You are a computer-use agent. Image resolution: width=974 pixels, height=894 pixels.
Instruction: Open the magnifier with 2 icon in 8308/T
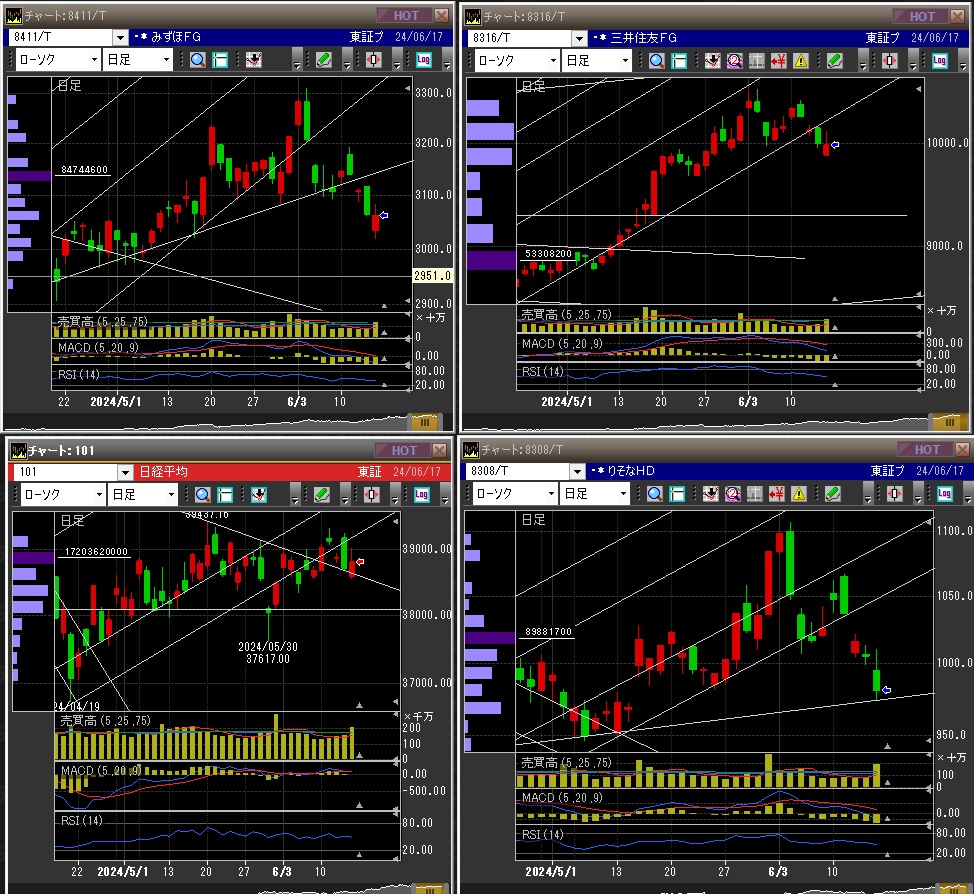click(732, 494)
